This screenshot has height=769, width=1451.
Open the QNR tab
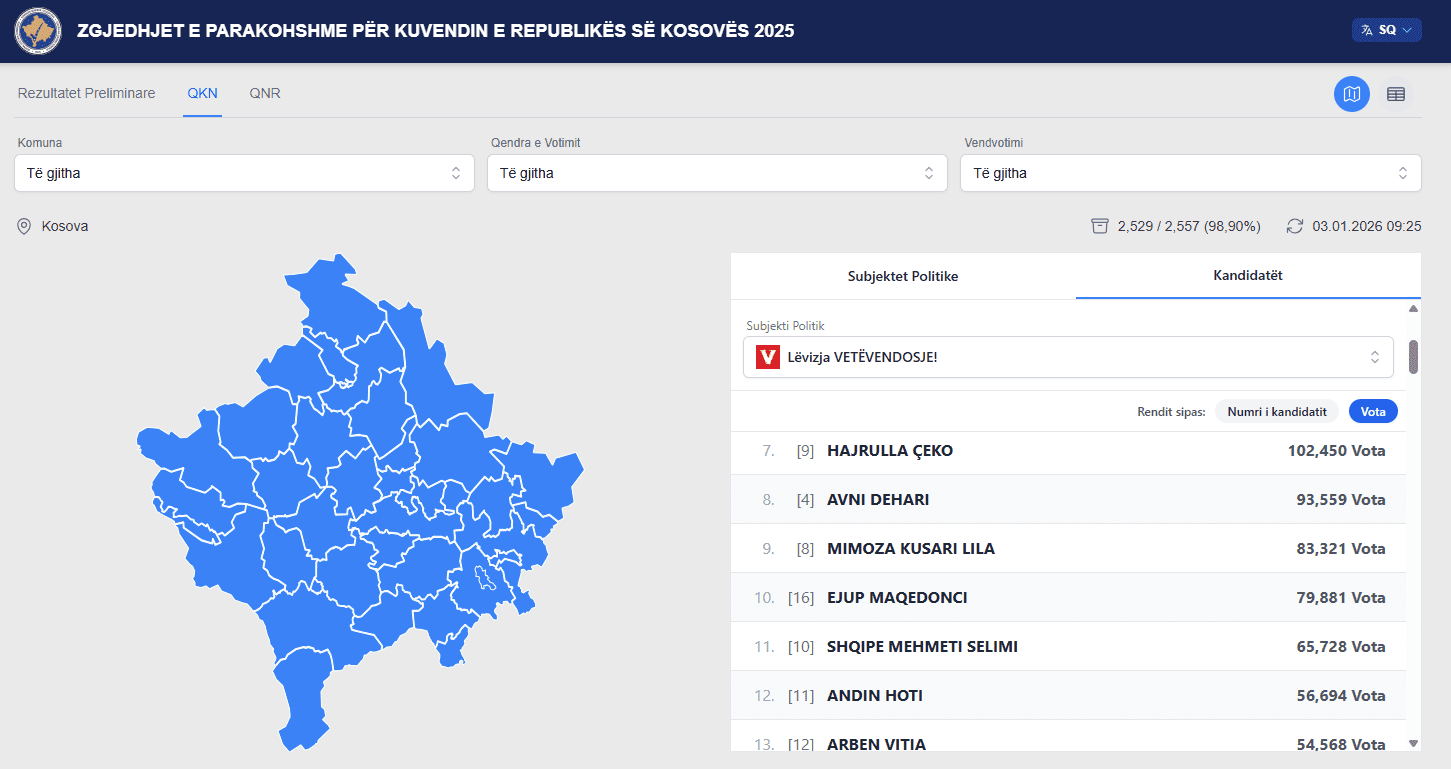click(x=265, y=93)
